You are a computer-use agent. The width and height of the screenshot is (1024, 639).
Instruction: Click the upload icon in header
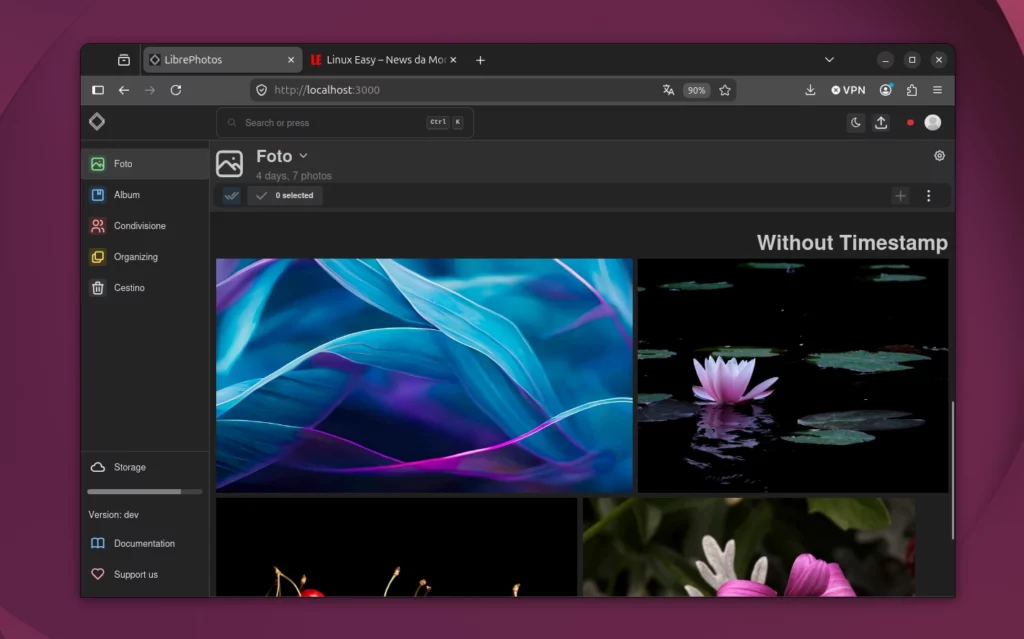(x=881, y=123)
